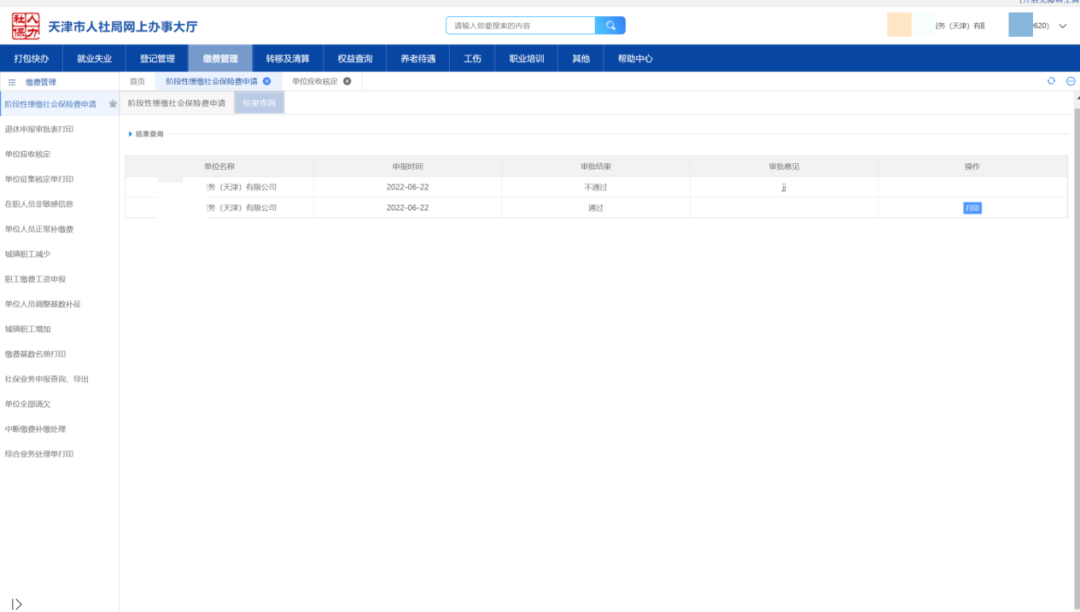This screenshot has height=612, width=1080.
Task: Open the 转移及清算 navigation menu
Action: [x=287, y=59]
